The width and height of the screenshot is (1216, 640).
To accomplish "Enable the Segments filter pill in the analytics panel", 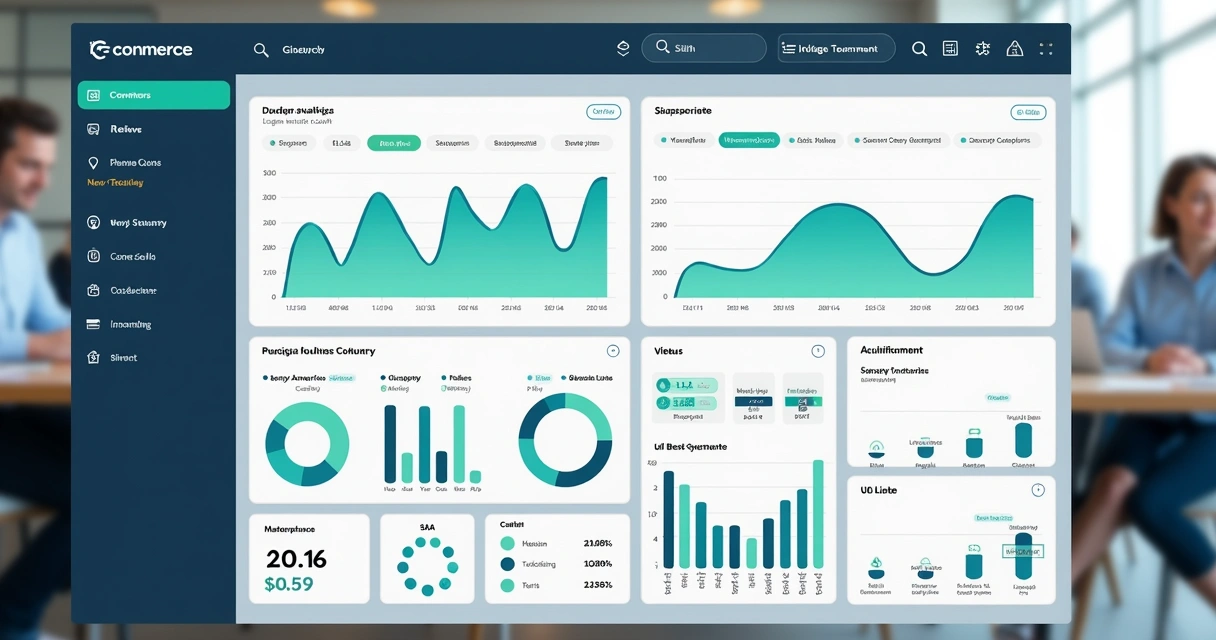I will pyautogui.click(x=290, y=141).
